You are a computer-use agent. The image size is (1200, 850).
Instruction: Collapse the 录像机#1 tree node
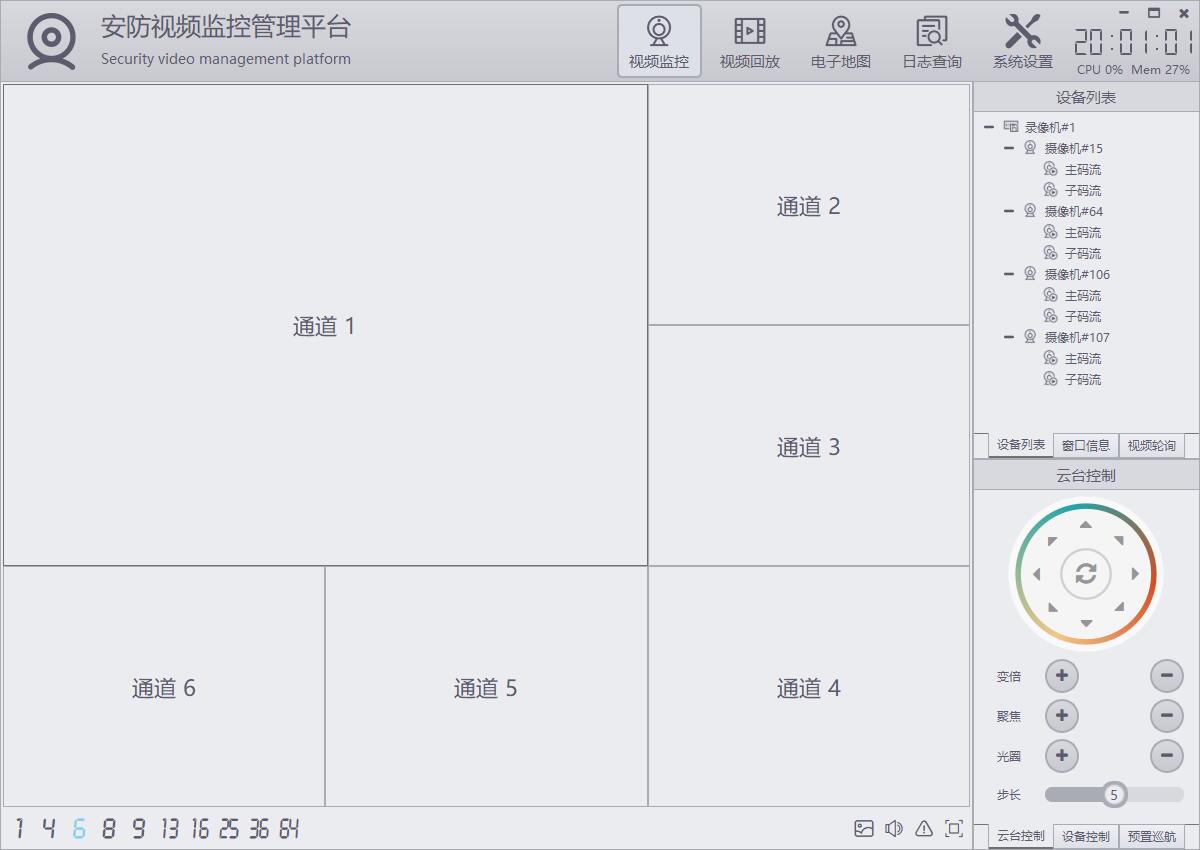989,127
